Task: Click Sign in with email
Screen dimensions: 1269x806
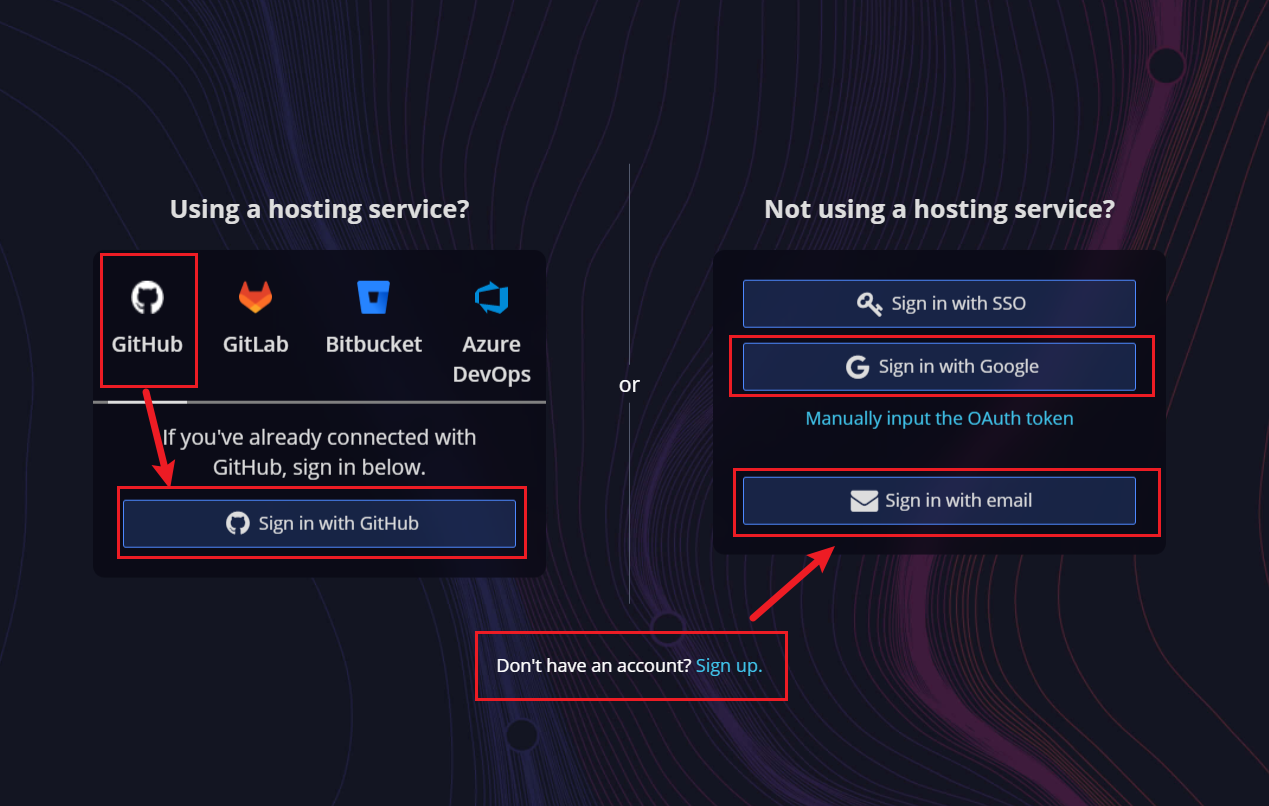Action: pos(939,500)
